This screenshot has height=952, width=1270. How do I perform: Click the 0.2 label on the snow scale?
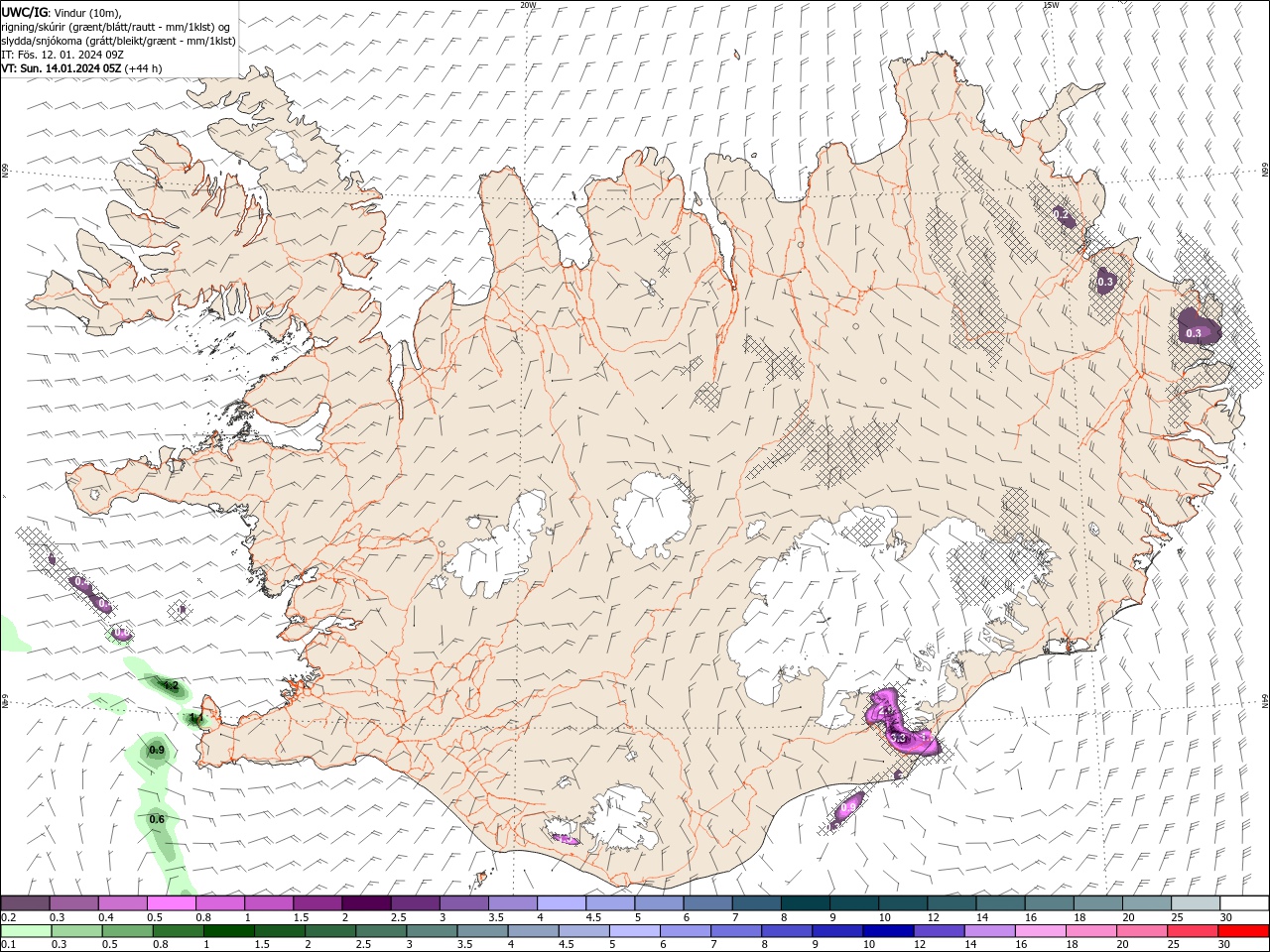8,917
